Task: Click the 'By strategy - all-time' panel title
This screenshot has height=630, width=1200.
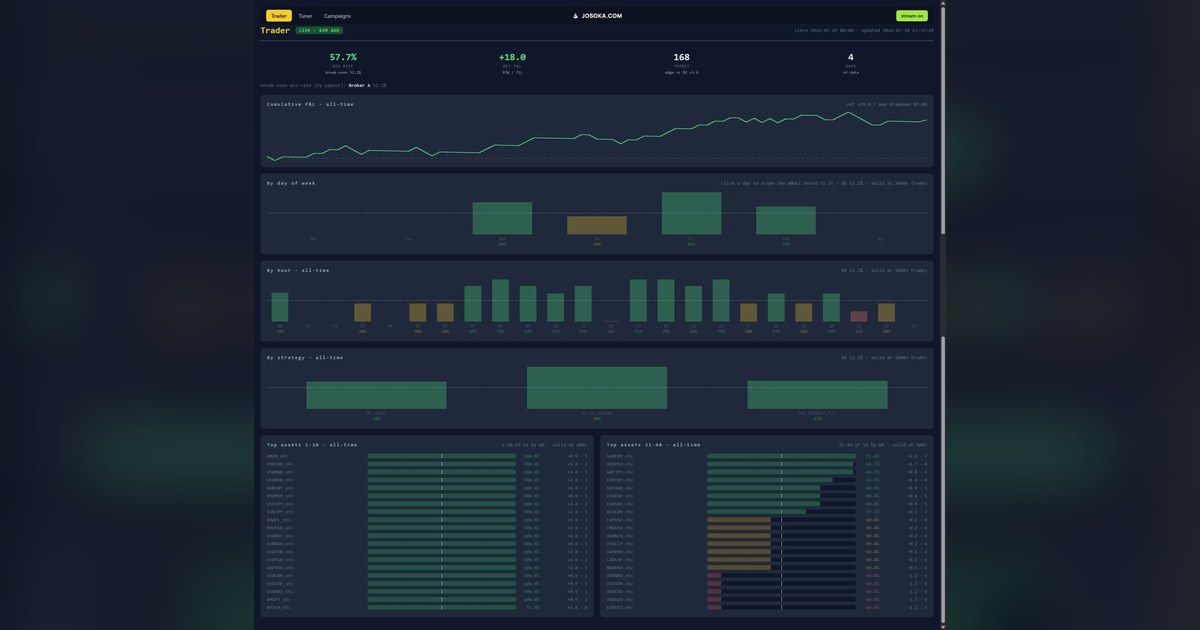Action: (305, 357)
